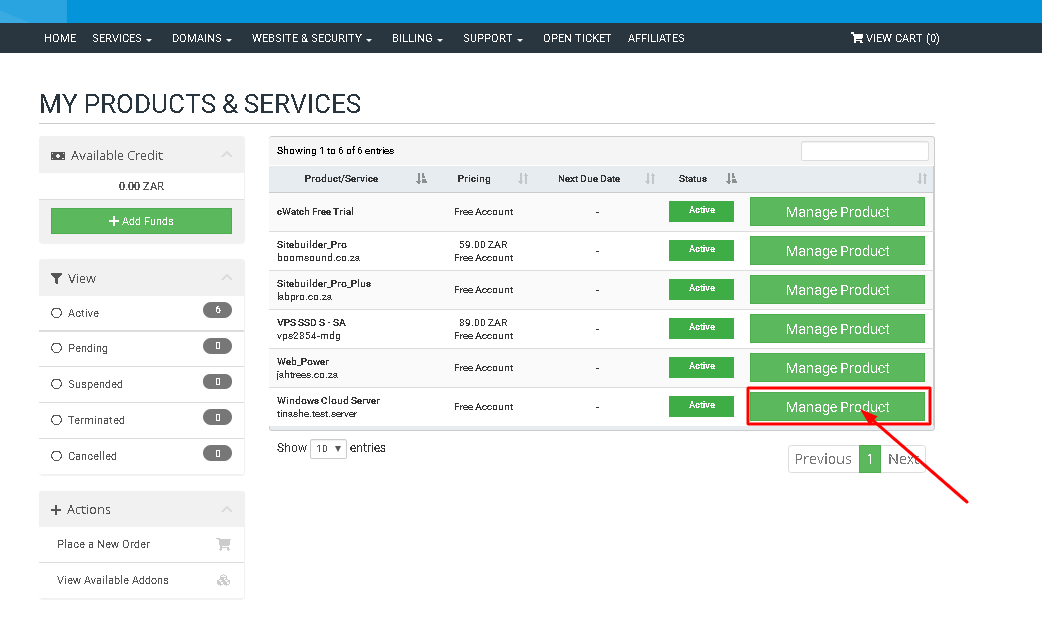Open the Website & Security dropdown menu
Screen dimensions: 1042x627
tap(312, 38)
